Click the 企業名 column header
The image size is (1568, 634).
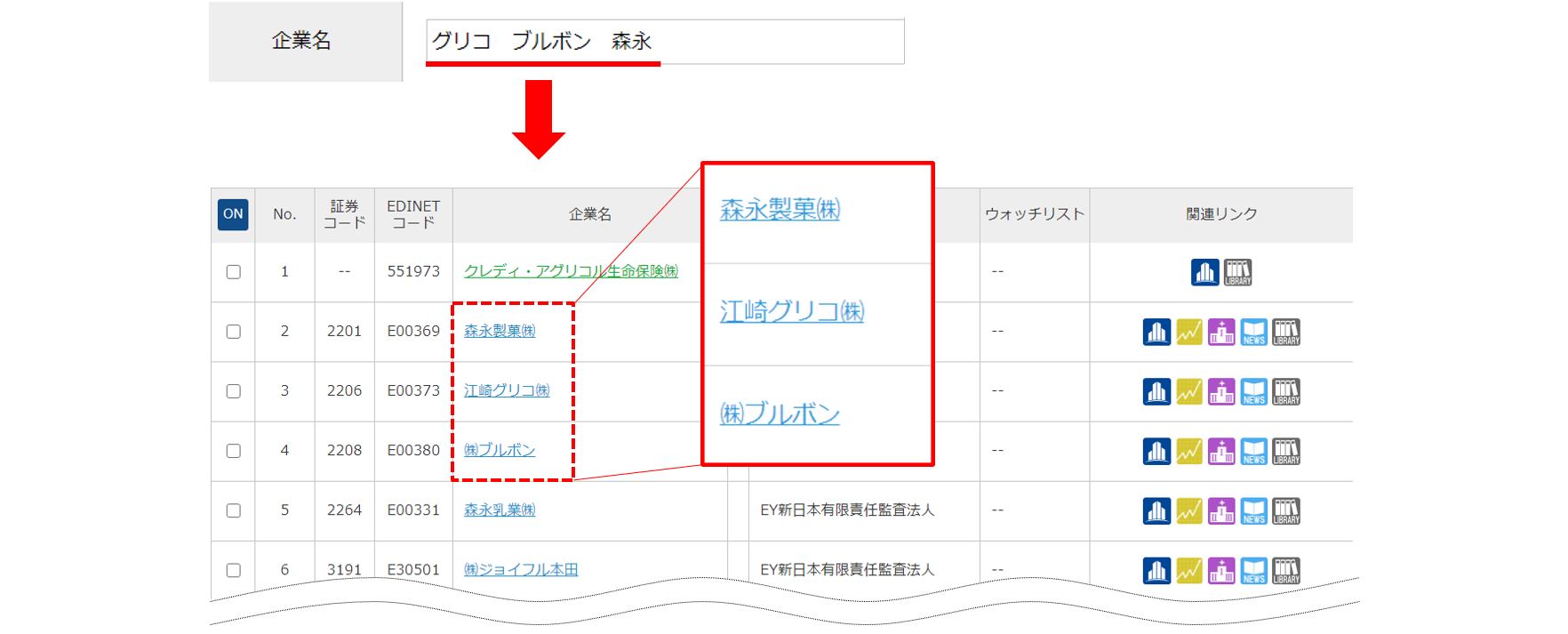589,214
